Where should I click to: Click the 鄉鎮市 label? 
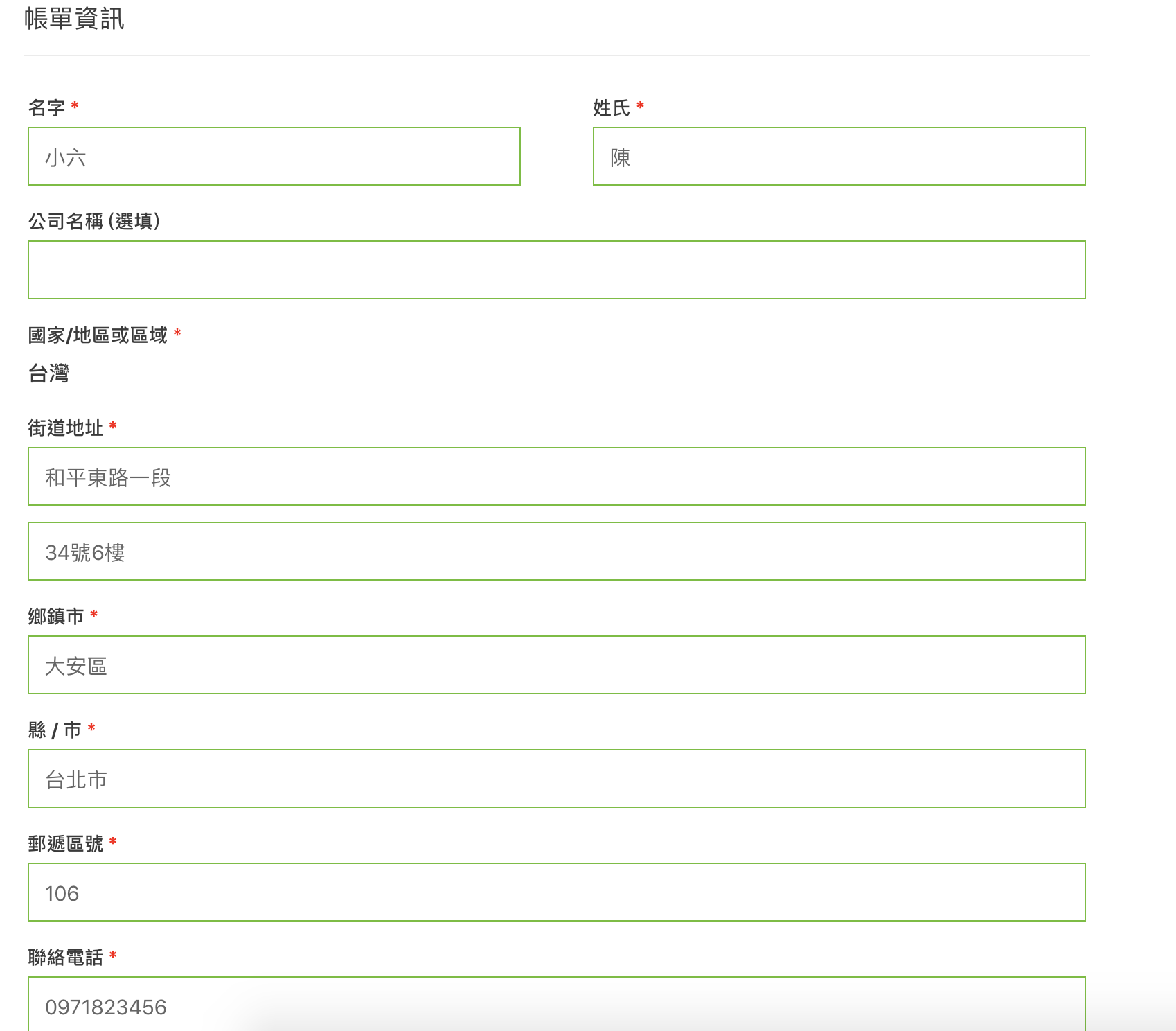pos(56,617)
